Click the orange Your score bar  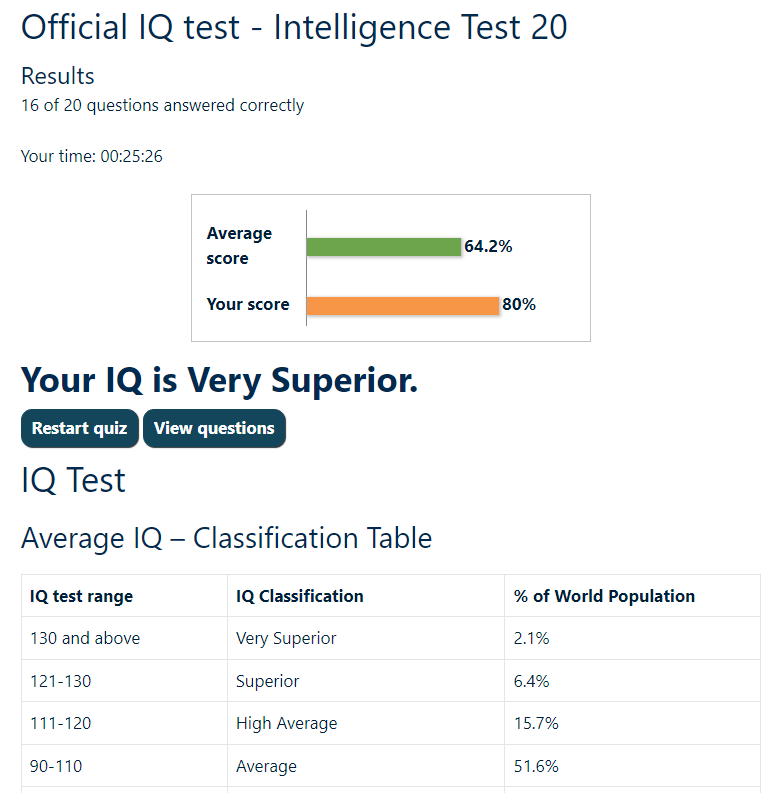402,305
